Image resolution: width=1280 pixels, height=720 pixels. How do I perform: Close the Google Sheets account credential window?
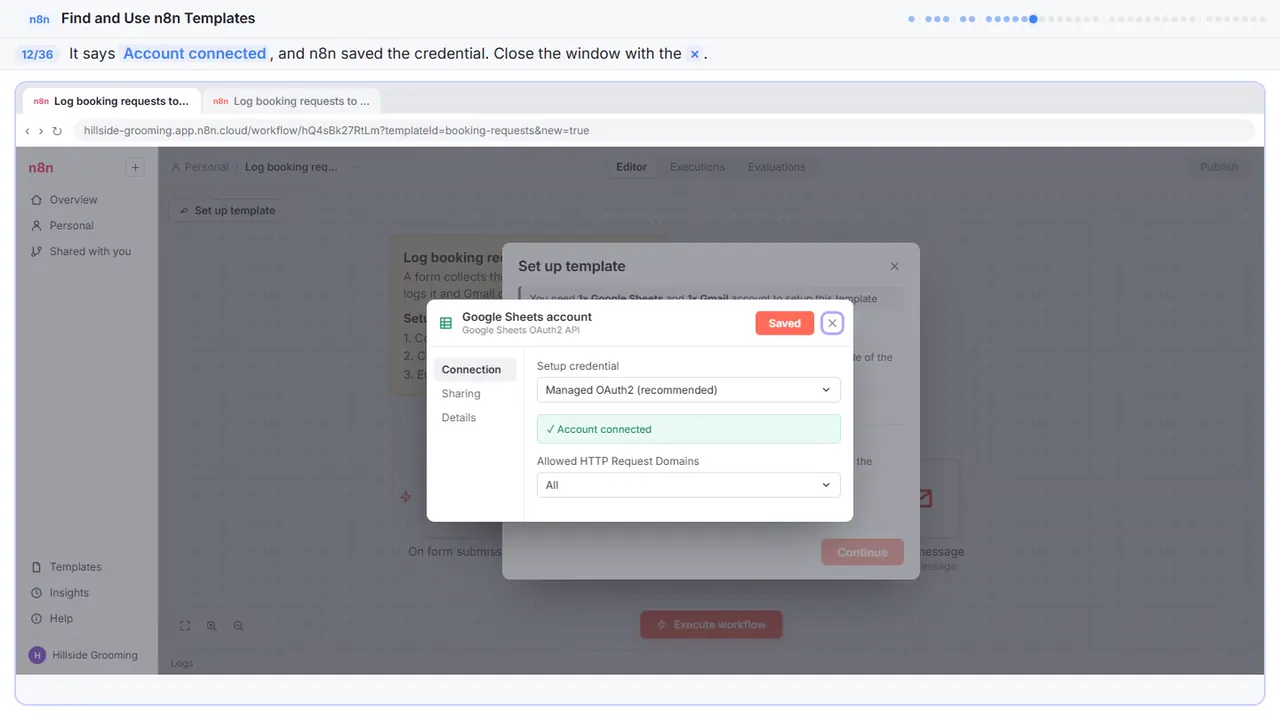point(832,323)
